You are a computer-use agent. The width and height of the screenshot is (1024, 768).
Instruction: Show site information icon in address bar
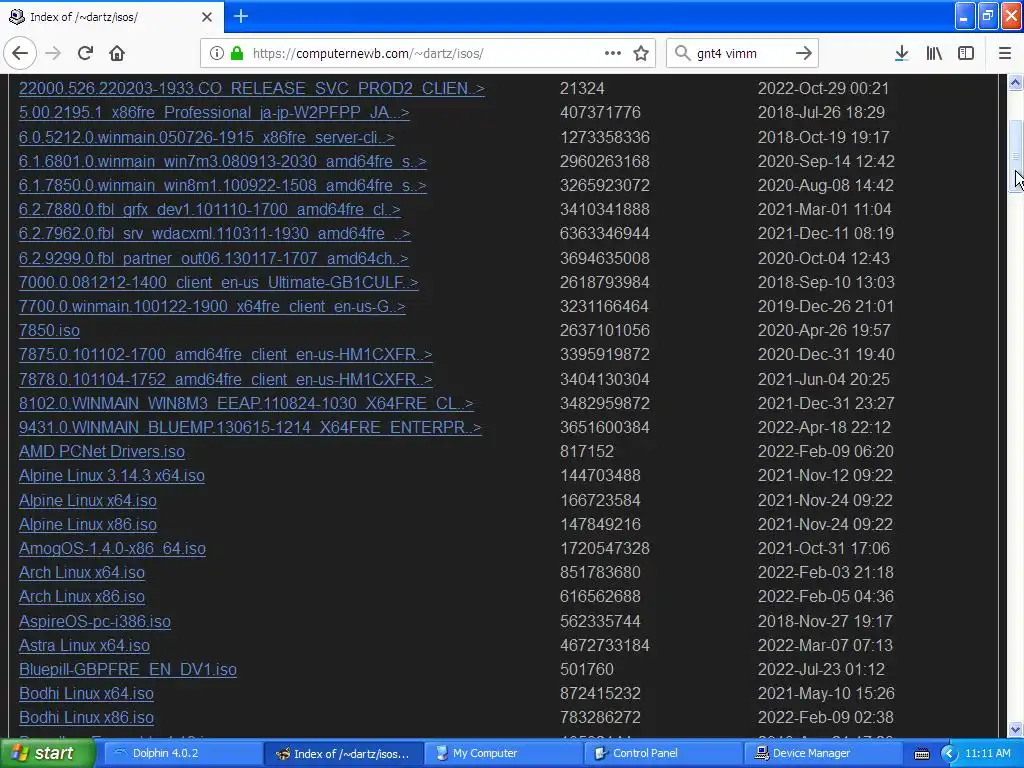pos(217,53)
